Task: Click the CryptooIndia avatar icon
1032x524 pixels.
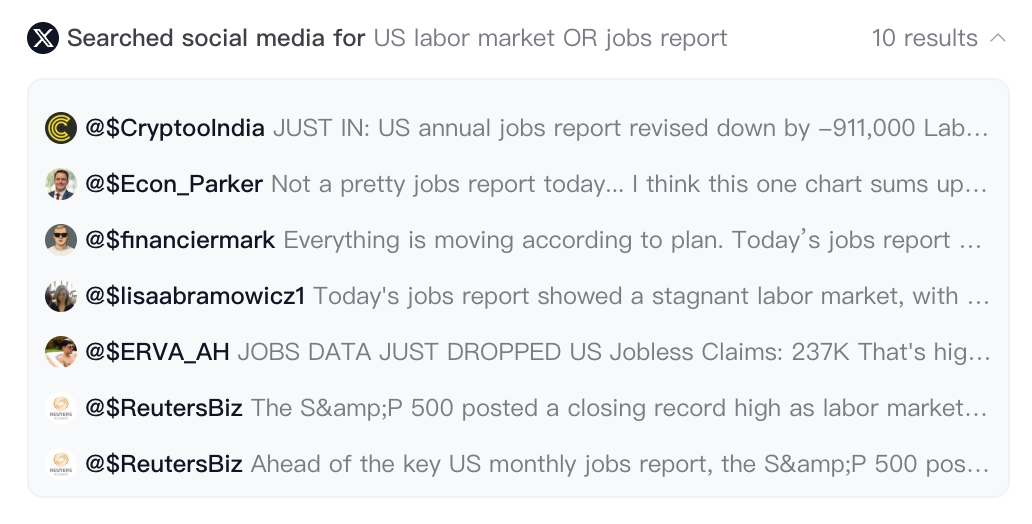Action: 61,128
